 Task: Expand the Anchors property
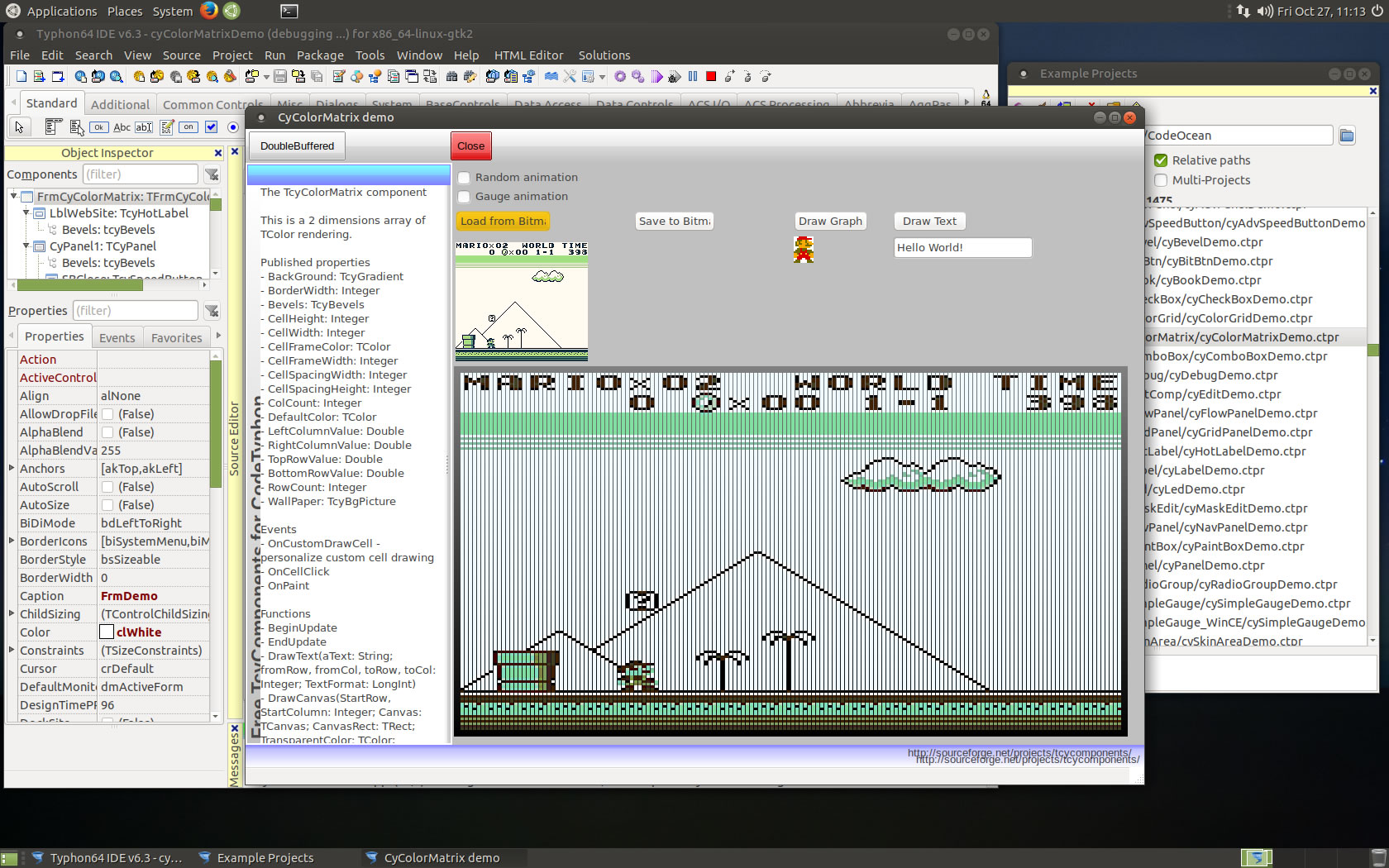coord(12,469)
